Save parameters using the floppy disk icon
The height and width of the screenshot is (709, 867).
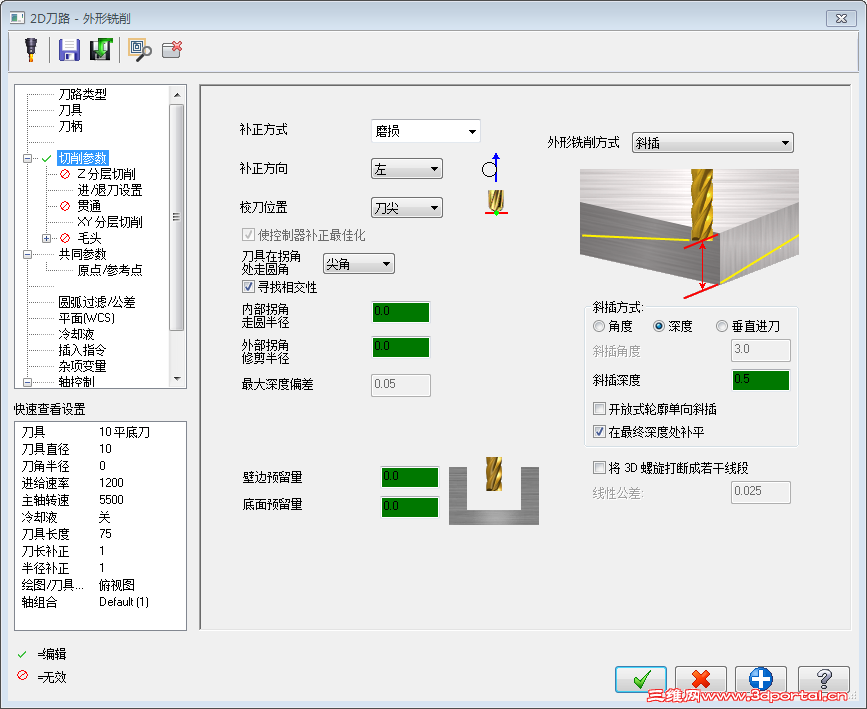69,50
